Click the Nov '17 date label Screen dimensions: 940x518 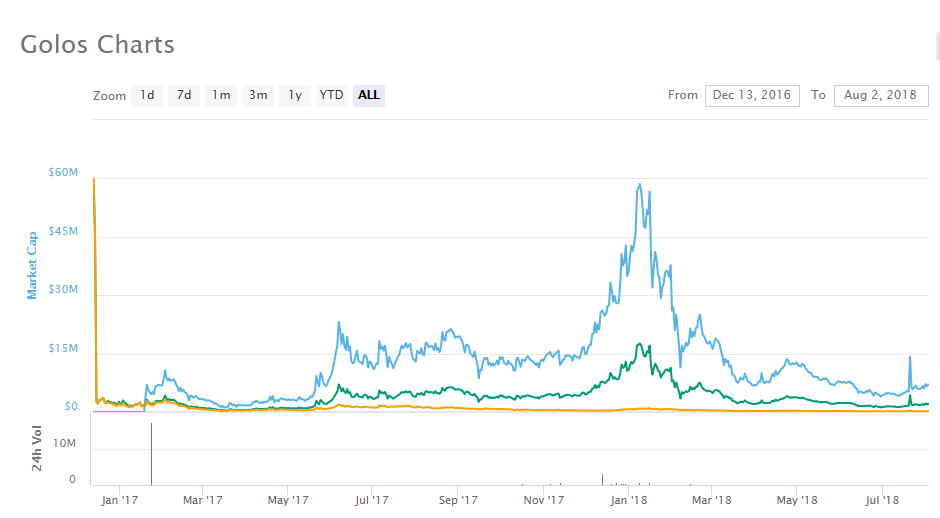[x=544, y=500]
